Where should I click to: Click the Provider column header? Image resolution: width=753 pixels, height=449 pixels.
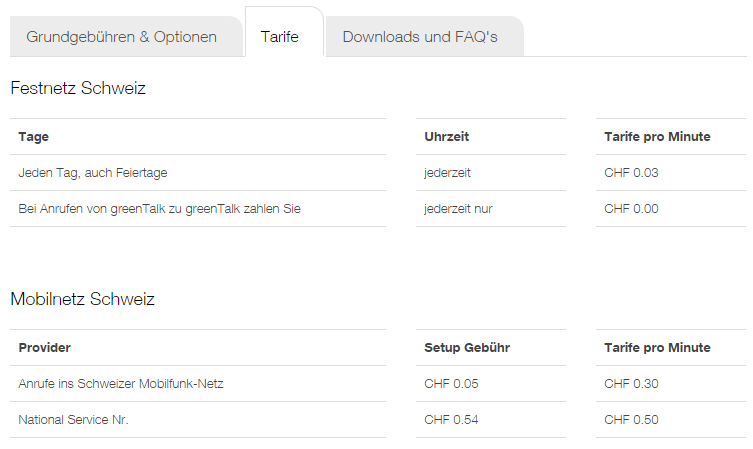coord(45,348)
